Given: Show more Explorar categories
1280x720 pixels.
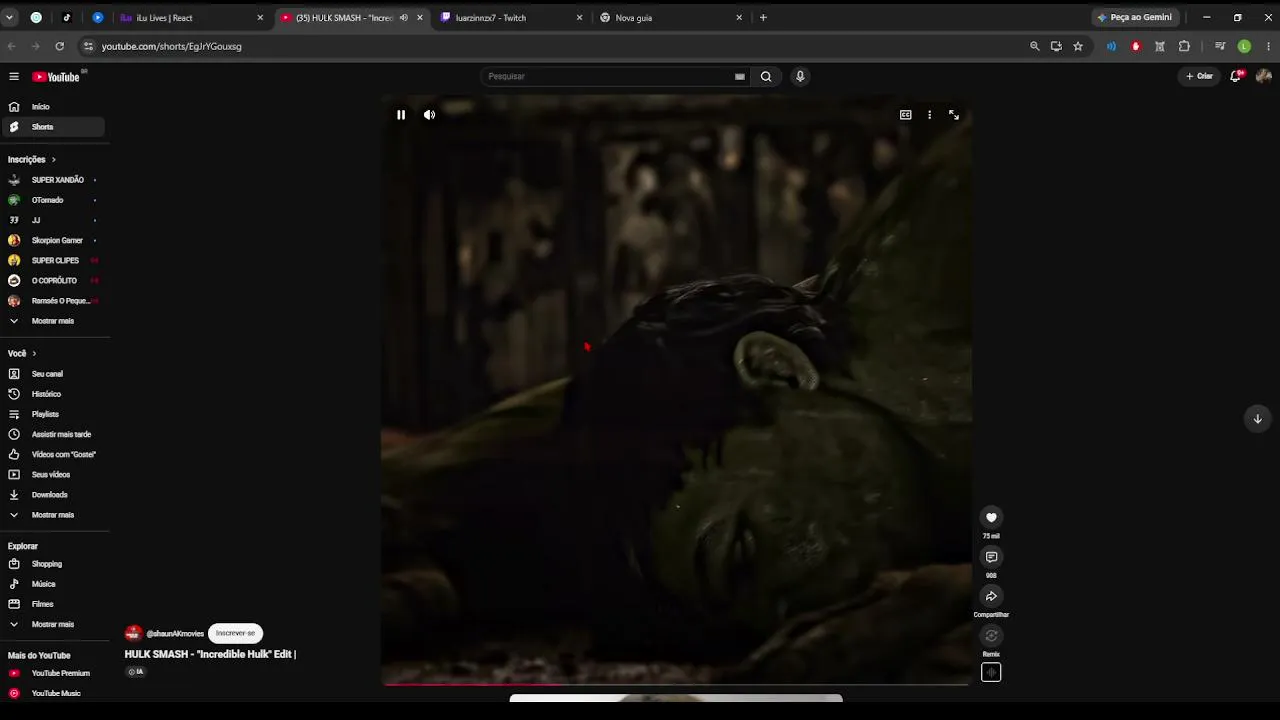Looking at the screenshot, I should tap(52, 624).
